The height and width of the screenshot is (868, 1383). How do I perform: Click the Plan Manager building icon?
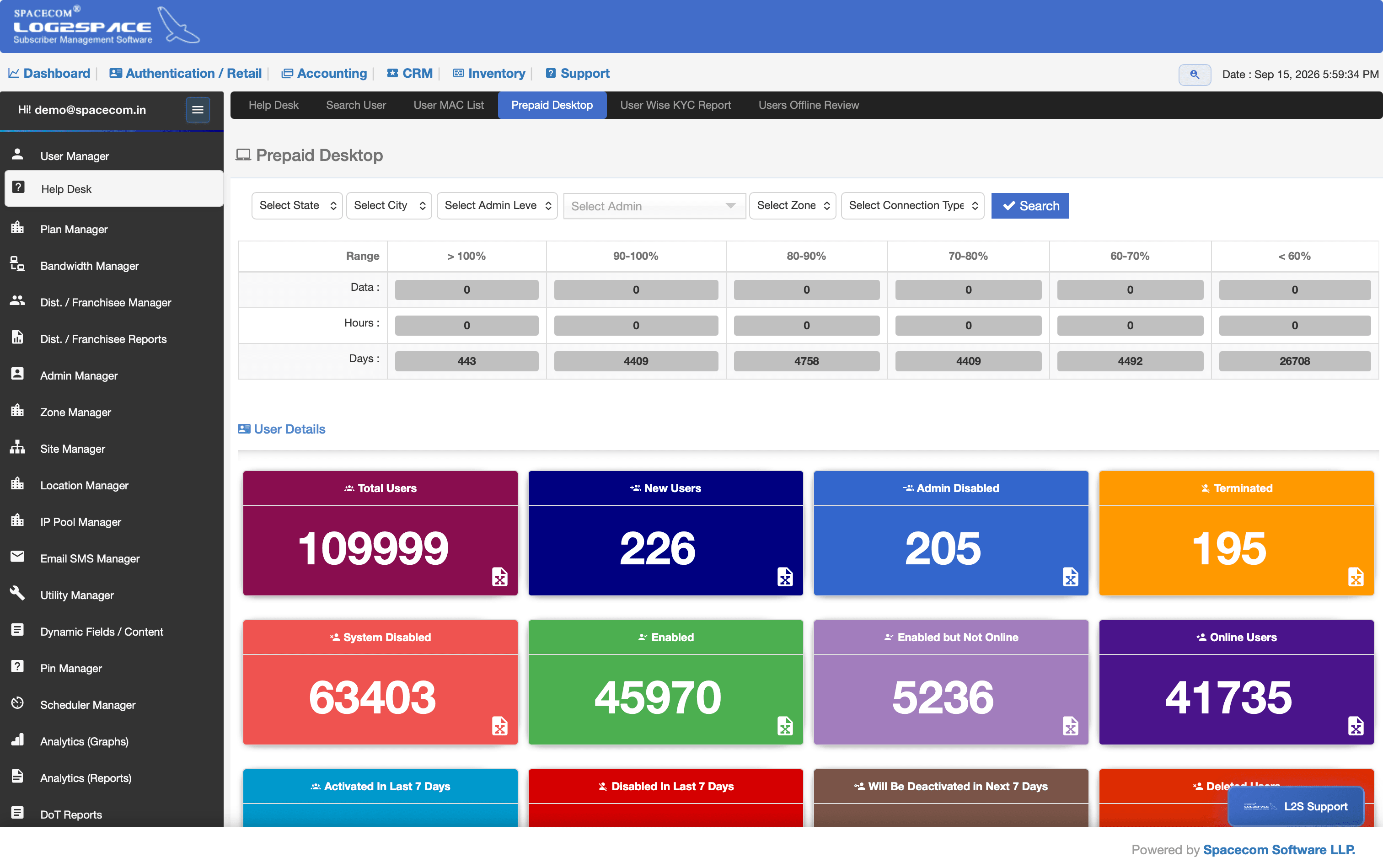[17, 227]
